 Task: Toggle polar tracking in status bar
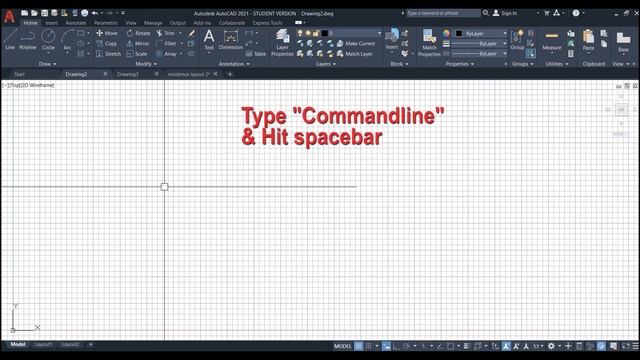point(407,346)
